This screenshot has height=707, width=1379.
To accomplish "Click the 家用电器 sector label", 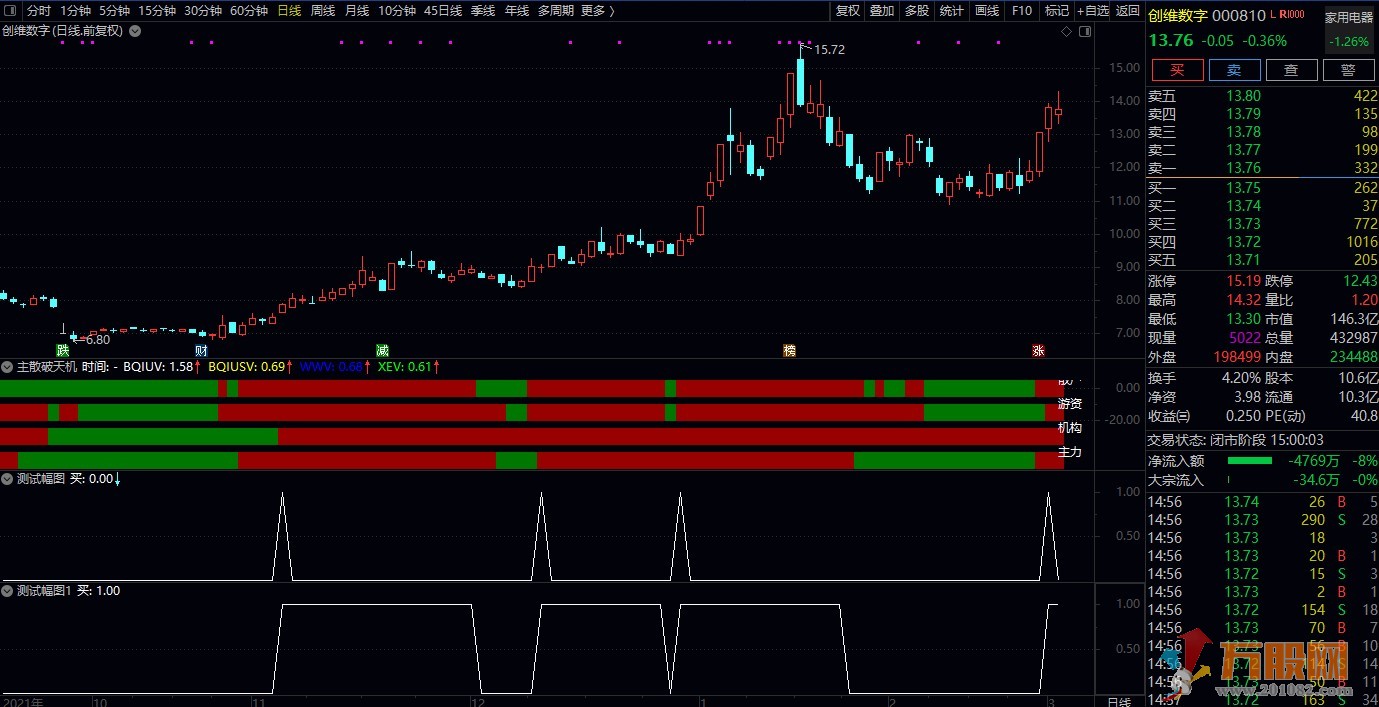I will point(1349,18).
